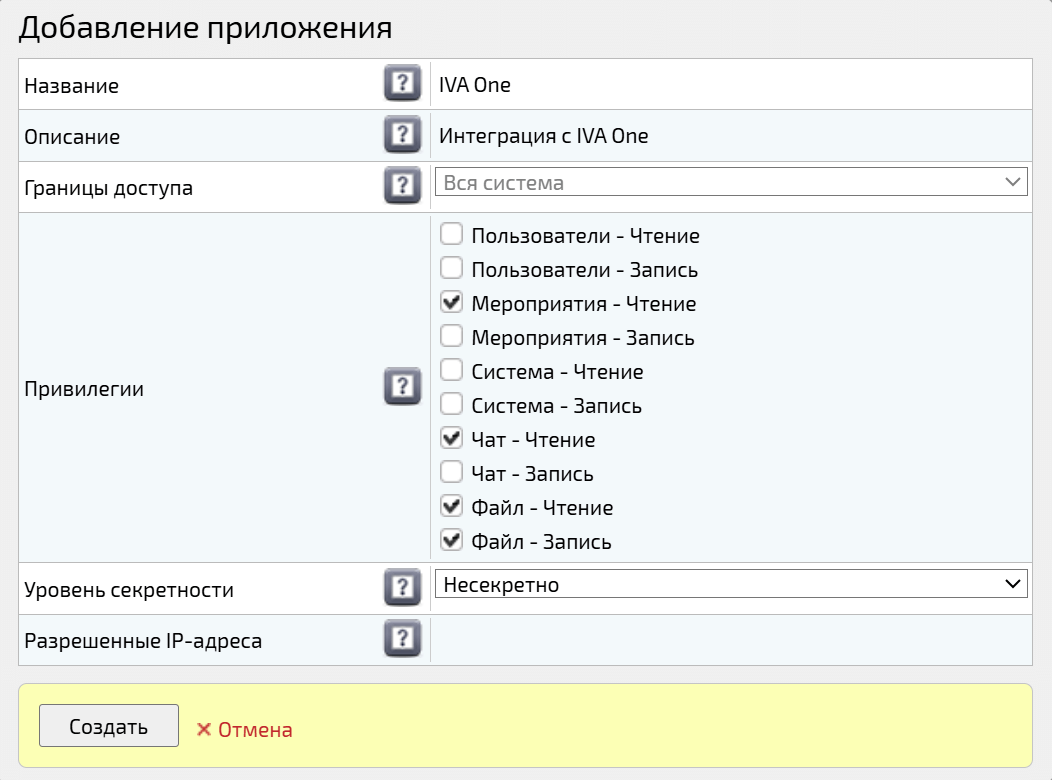
Task: Click the IVA One name field
Action: [x=730, y=84]
